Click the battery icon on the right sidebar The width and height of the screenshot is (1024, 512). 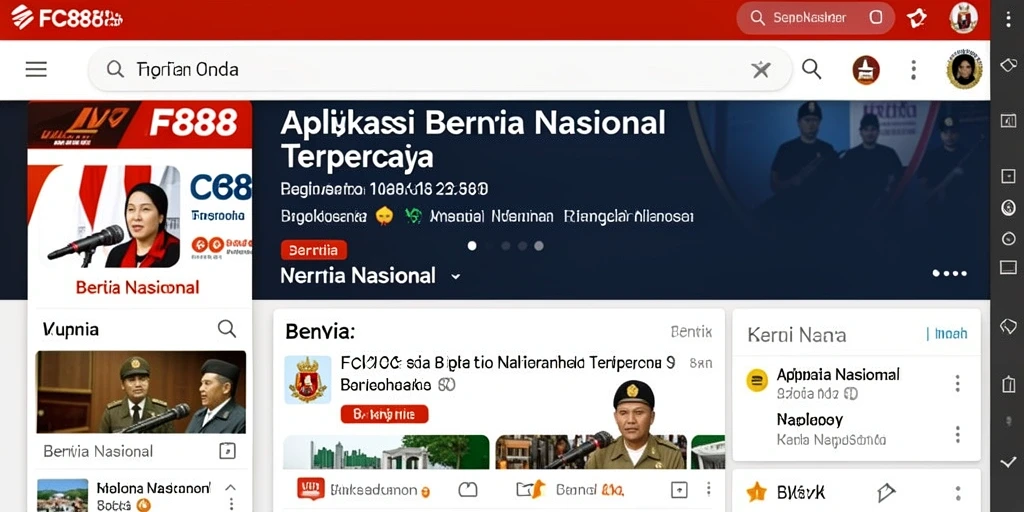1008,383
